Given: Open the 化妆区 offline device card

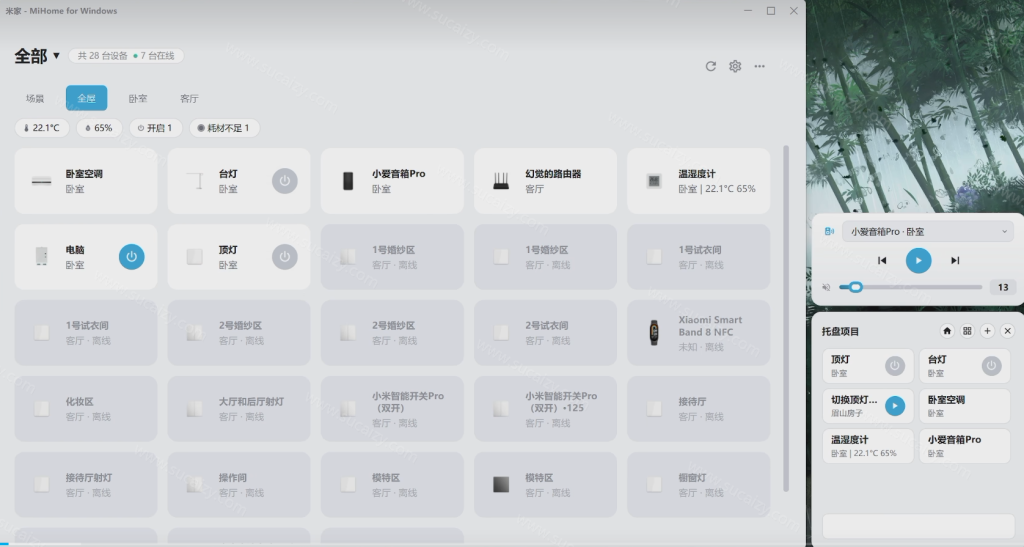Looking at the screenshot, I should click(86, 409).
